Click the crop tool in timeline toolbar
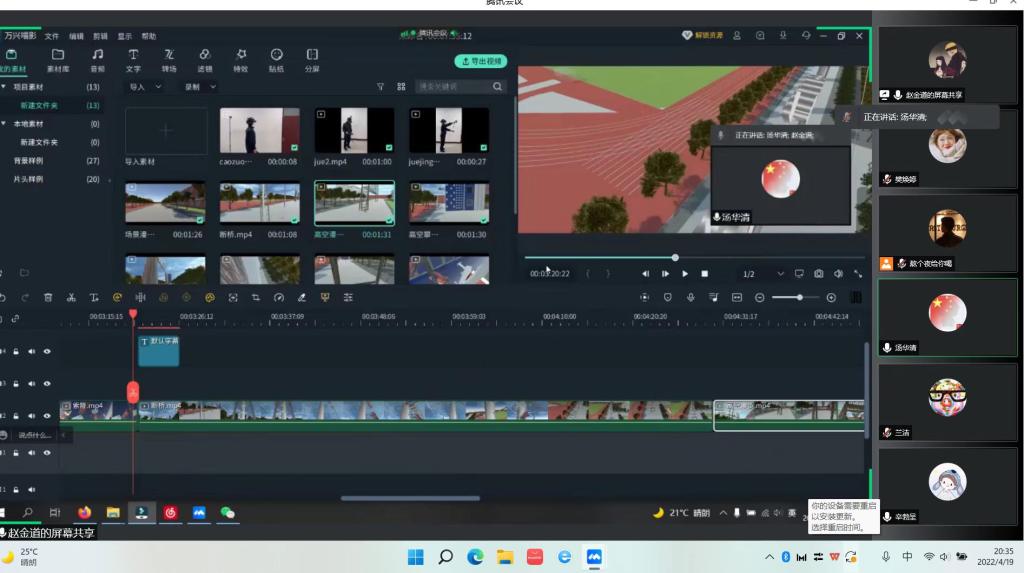The width and height of the screenshot is (1024, 573). 256,297
